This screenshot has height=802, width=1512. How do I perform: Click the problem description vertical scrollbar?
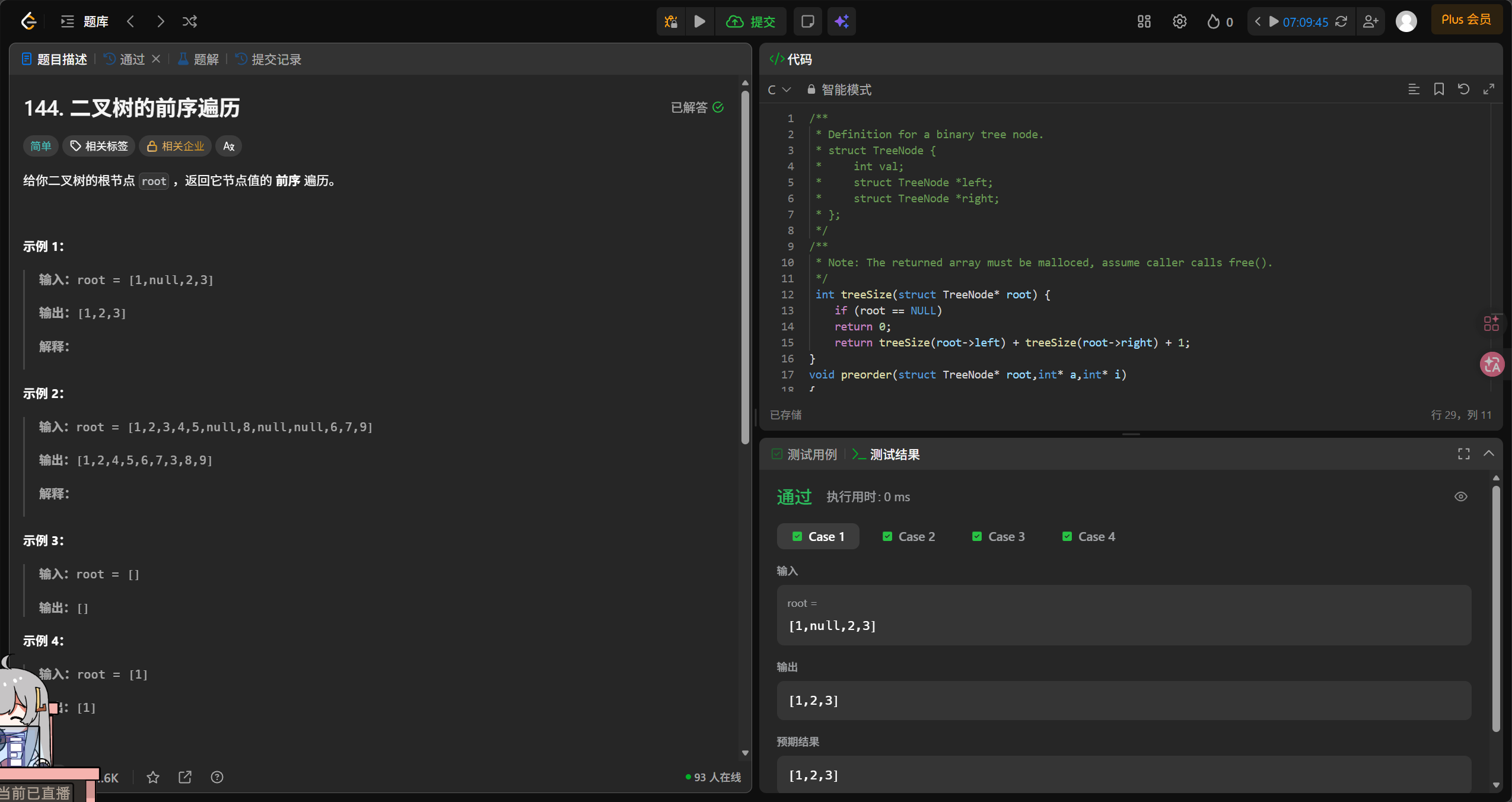pos(745,267)
